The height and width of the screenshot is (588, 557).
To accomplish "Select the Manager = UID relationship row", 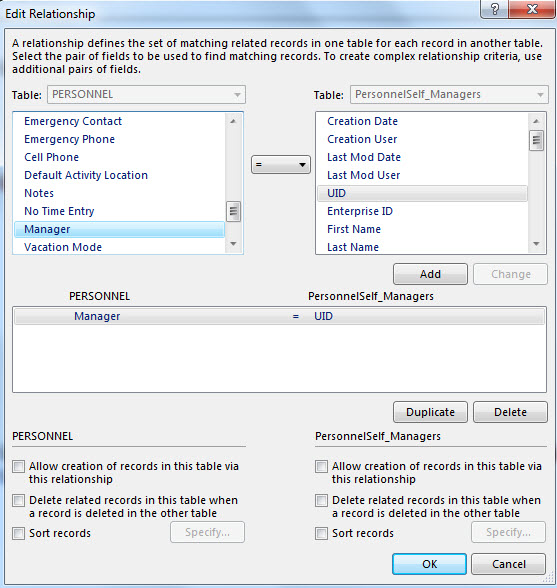I will 279,316.
